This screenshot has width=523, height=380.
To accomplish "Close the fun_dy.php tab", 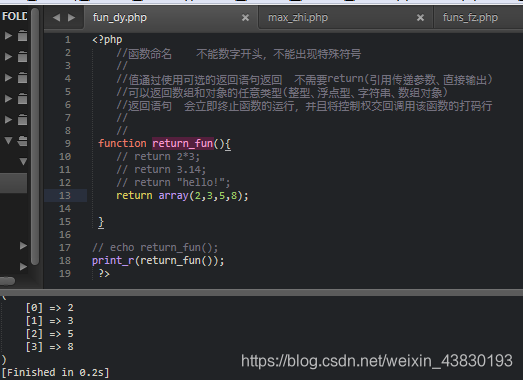I will [245, 17].
